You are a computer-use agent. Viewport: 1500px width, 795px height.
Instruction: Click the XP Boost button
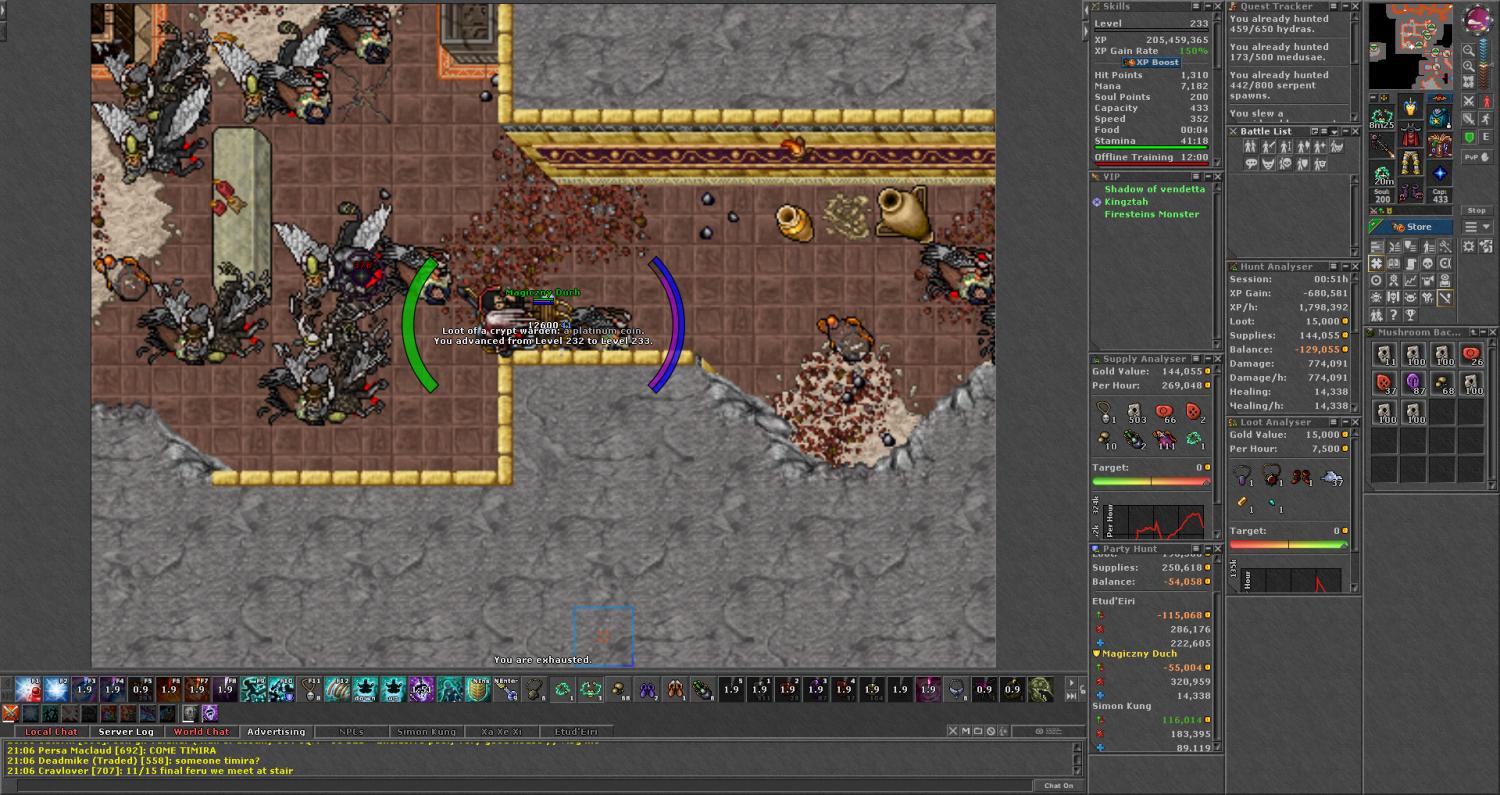1151,62
